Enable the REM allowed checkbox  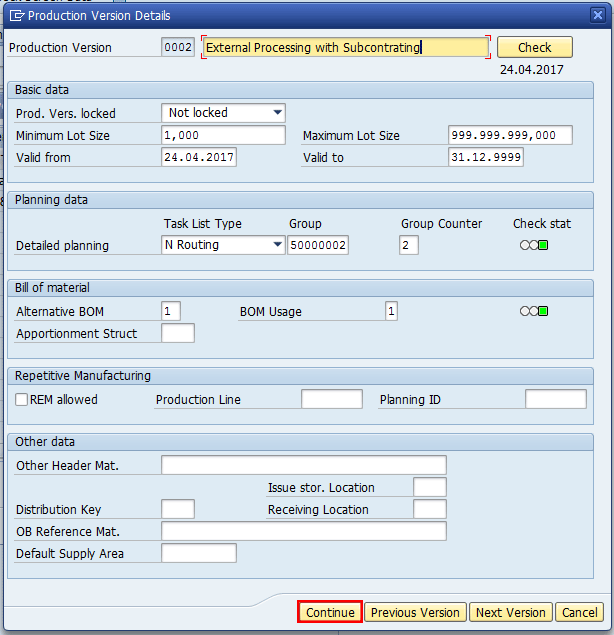click(x=22, y=400)
